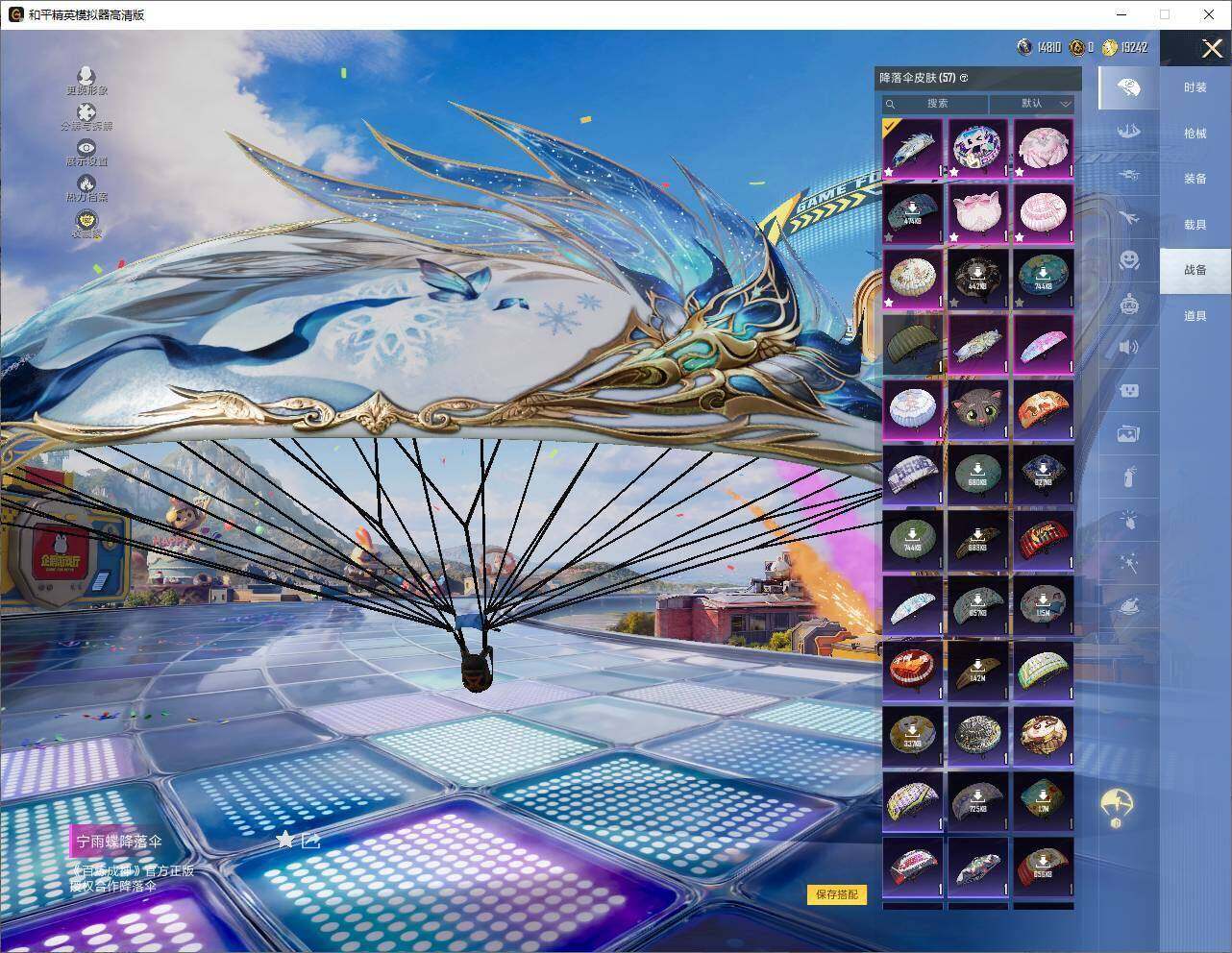The width and height of the screenshot is (1232, 953).
Task: Select the colorful graffiti round parachute
Action: click(x=978, y=148)
